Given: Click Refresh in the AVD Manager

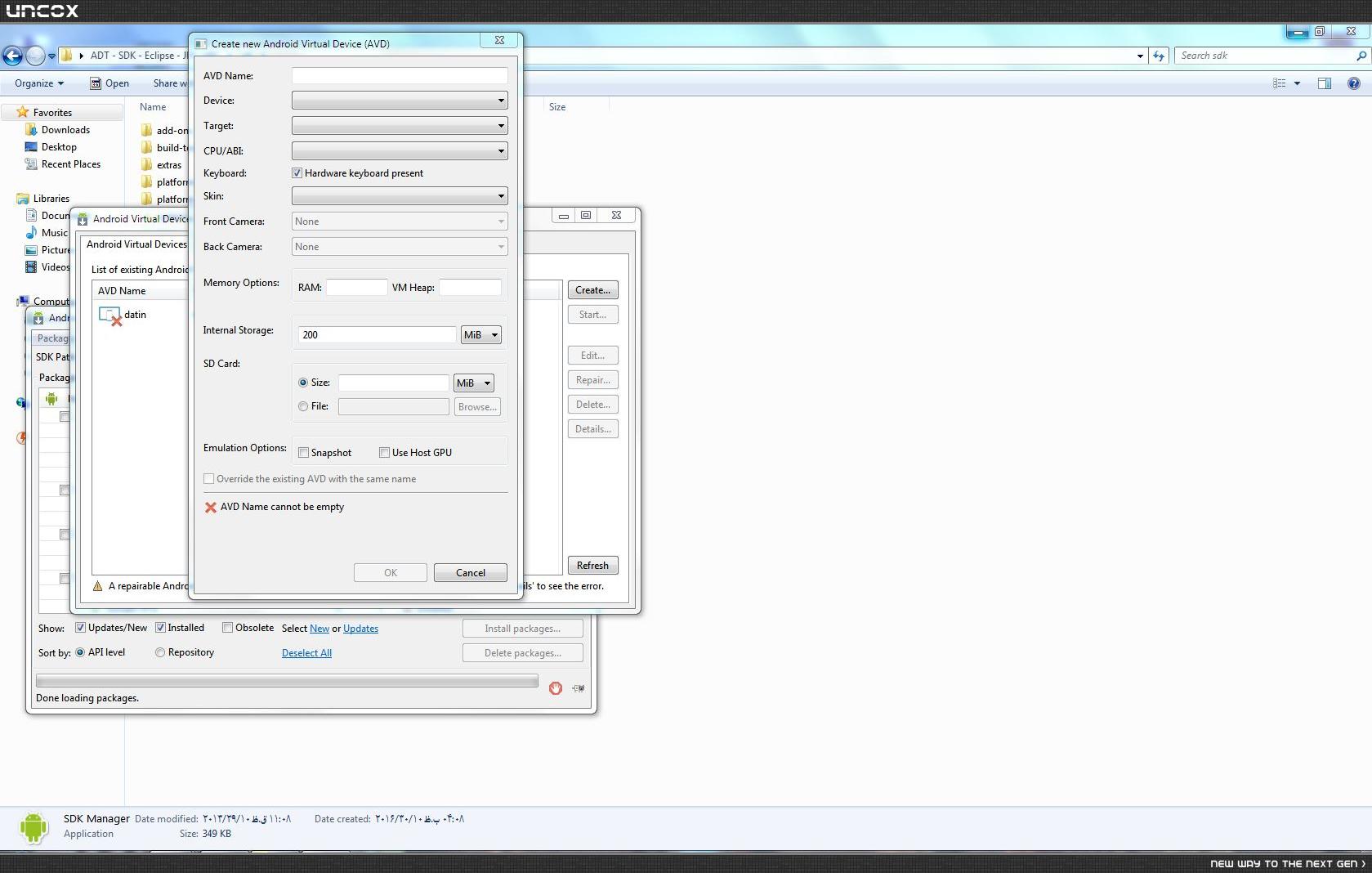Looking at the screenshot, I should click(x=593, y=566).
